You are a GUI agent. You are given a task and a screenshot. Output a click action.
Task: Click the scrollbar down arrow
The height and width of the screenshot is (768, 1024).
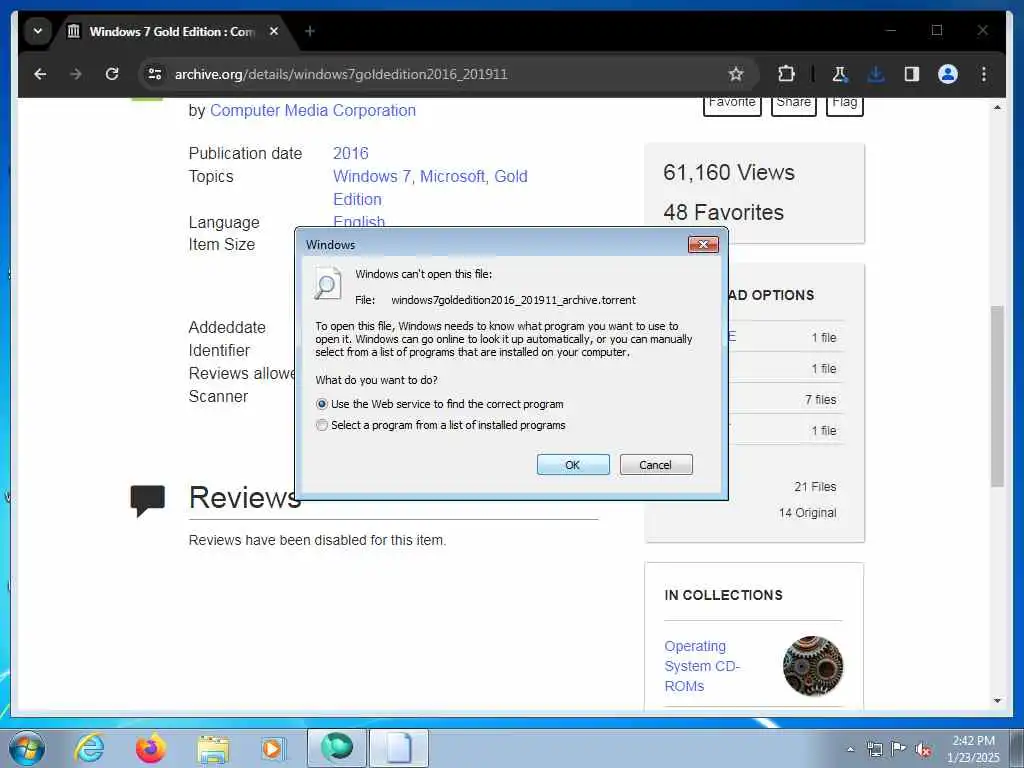(x=997, y=701)
